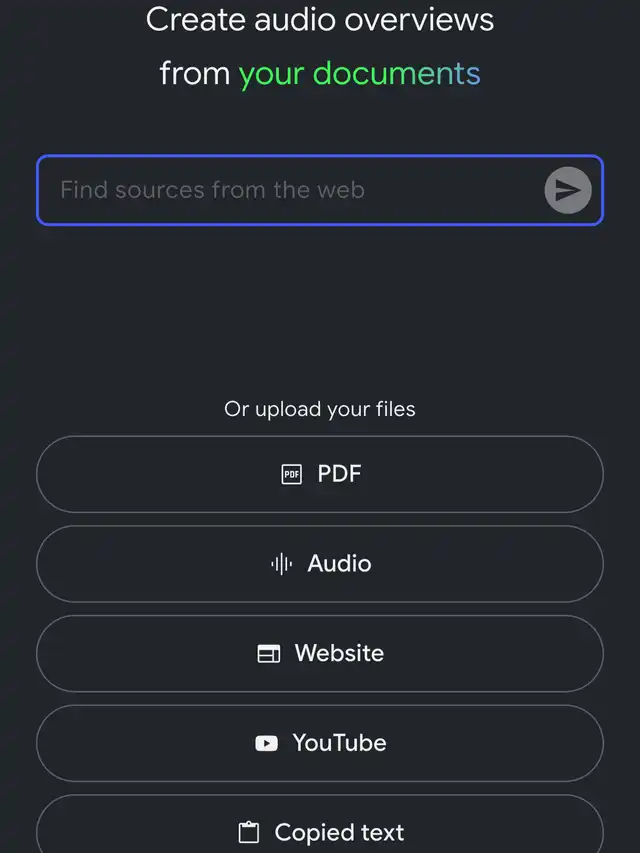Focus the 'Find sources from the web' field

point(290,190)
